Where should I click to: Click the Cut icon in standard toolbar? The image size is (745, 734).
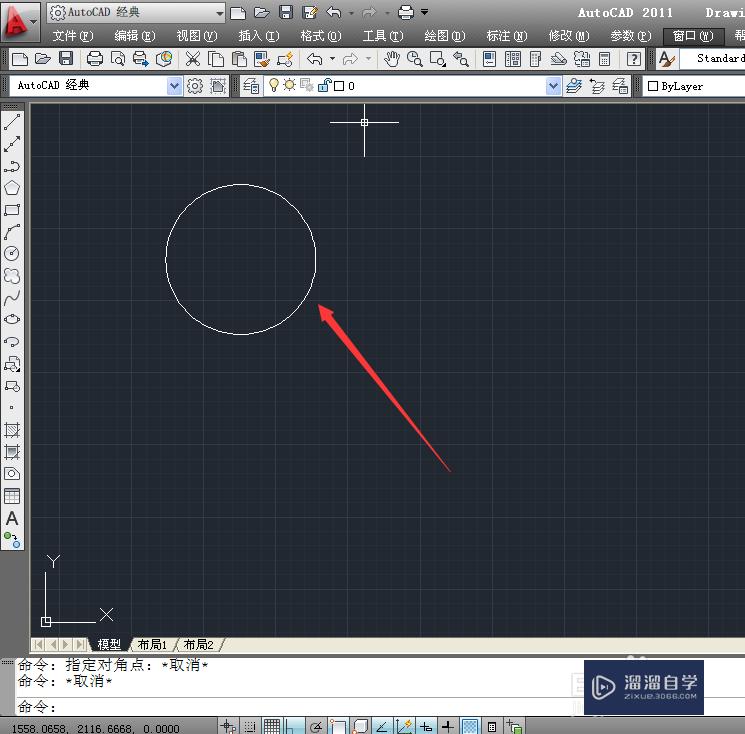pos(192,59)
